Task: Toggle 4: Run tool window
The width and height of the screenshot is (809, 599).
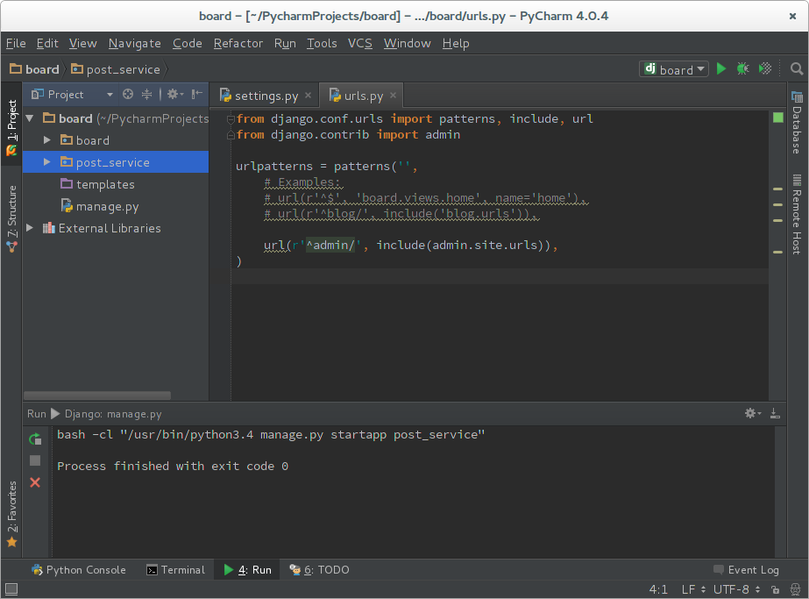Action: coord(248,570)
